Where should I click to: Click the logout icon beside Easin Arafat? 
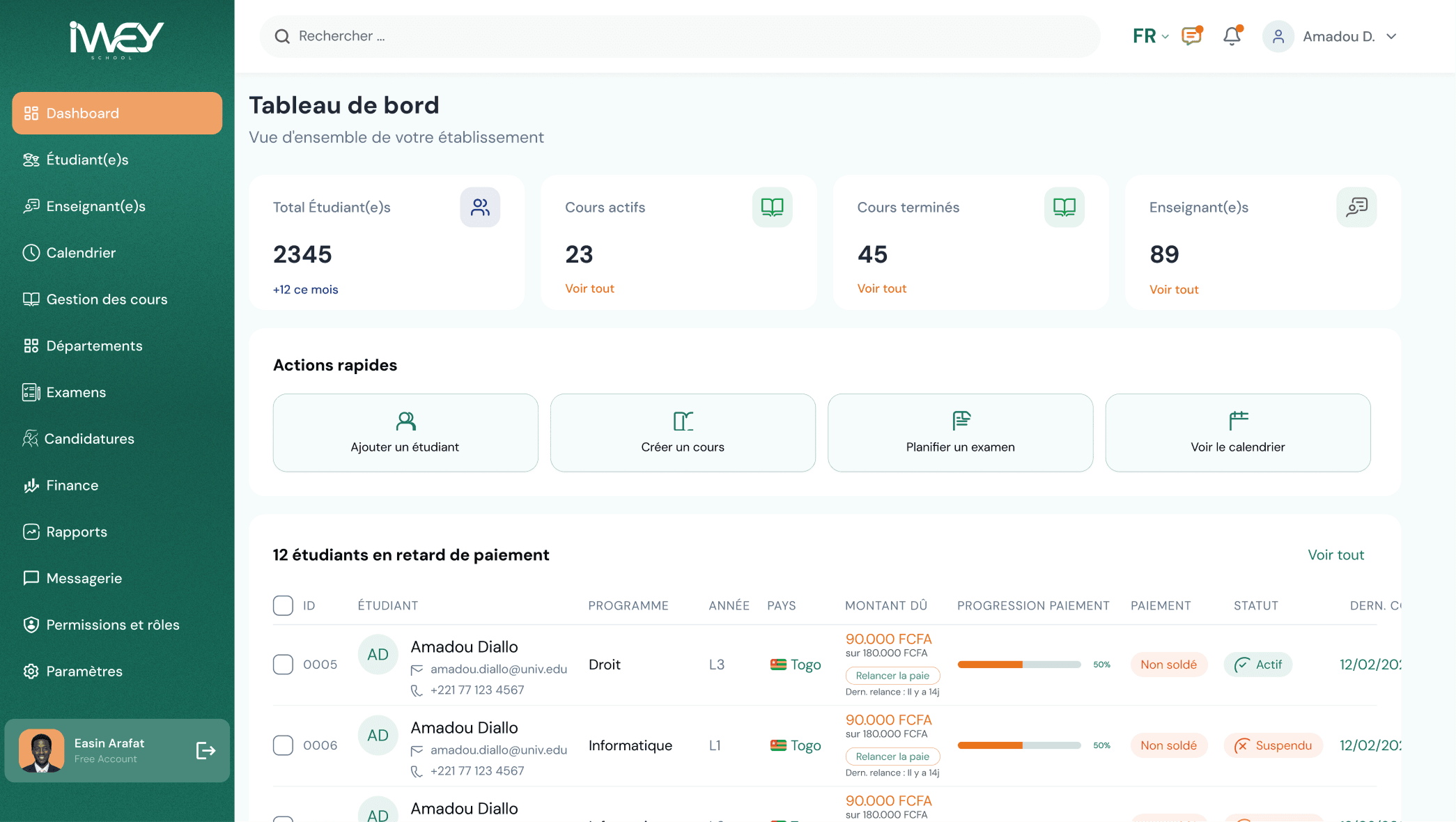(x=206, y=750)
